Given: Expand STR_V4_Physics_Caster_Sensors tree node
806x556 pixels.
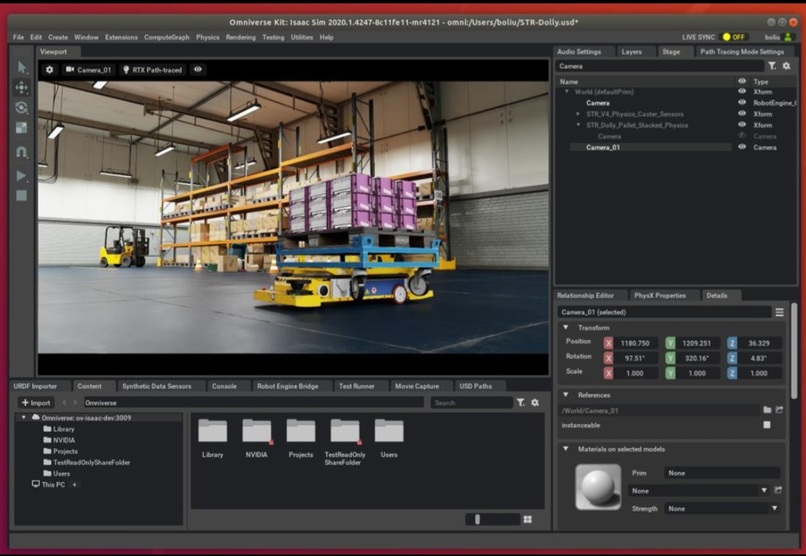Looking at the screenshot, I should click(x=578, y=114).
